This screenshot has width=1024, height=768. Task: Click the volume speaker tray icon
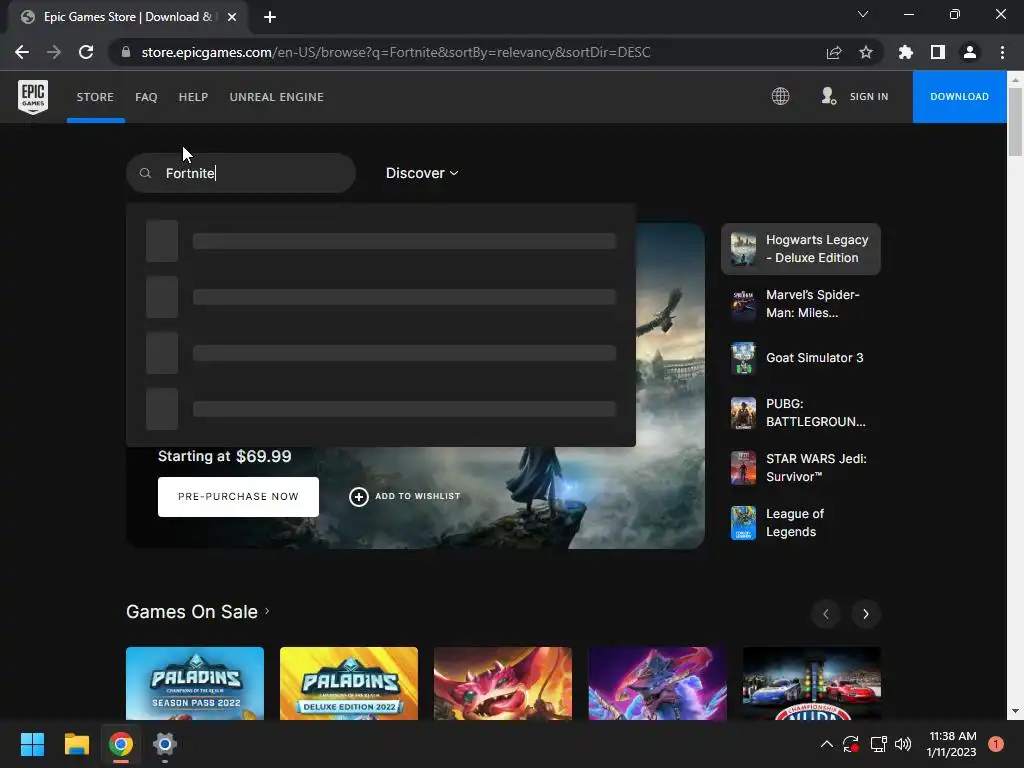903,744
